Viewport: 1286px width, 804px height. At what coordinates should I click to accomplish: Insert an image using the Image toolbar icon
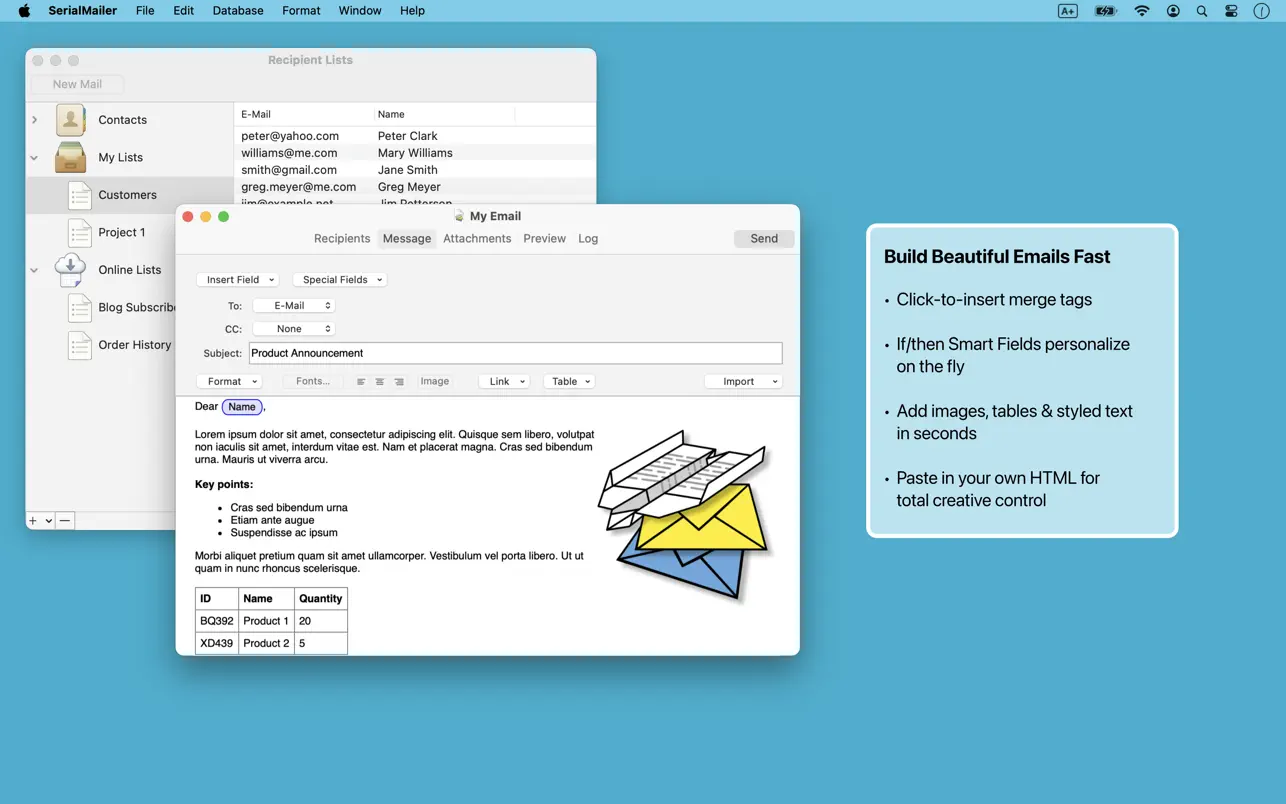coord(435,381)
